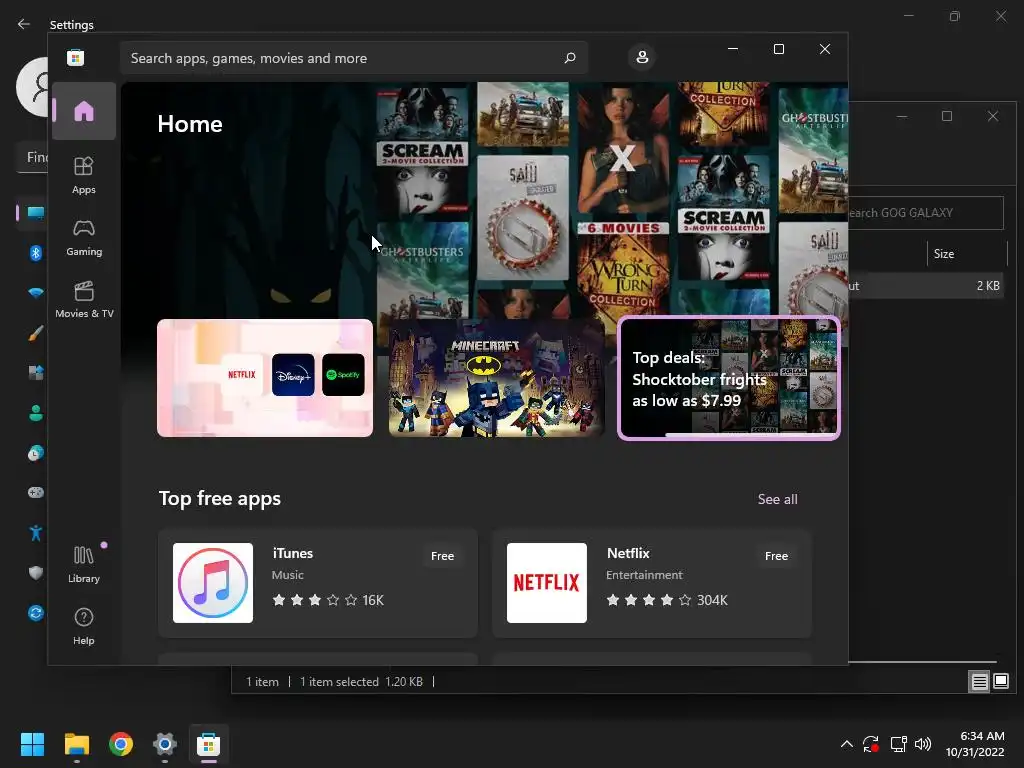Select the 2 KB file row in Explorer

coord(925,285)
